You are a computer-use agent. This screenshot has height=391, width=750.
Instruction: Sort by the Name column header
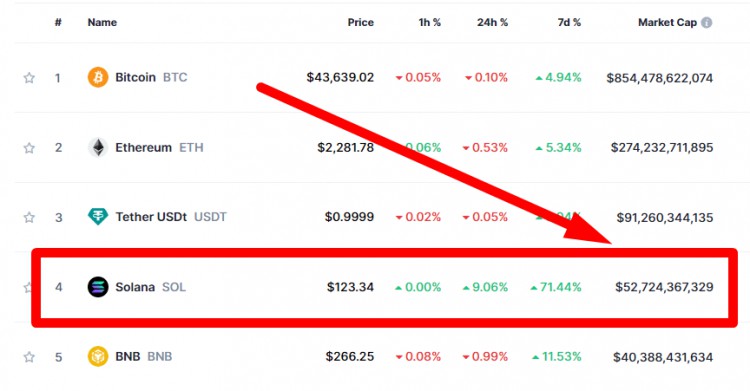102,22
